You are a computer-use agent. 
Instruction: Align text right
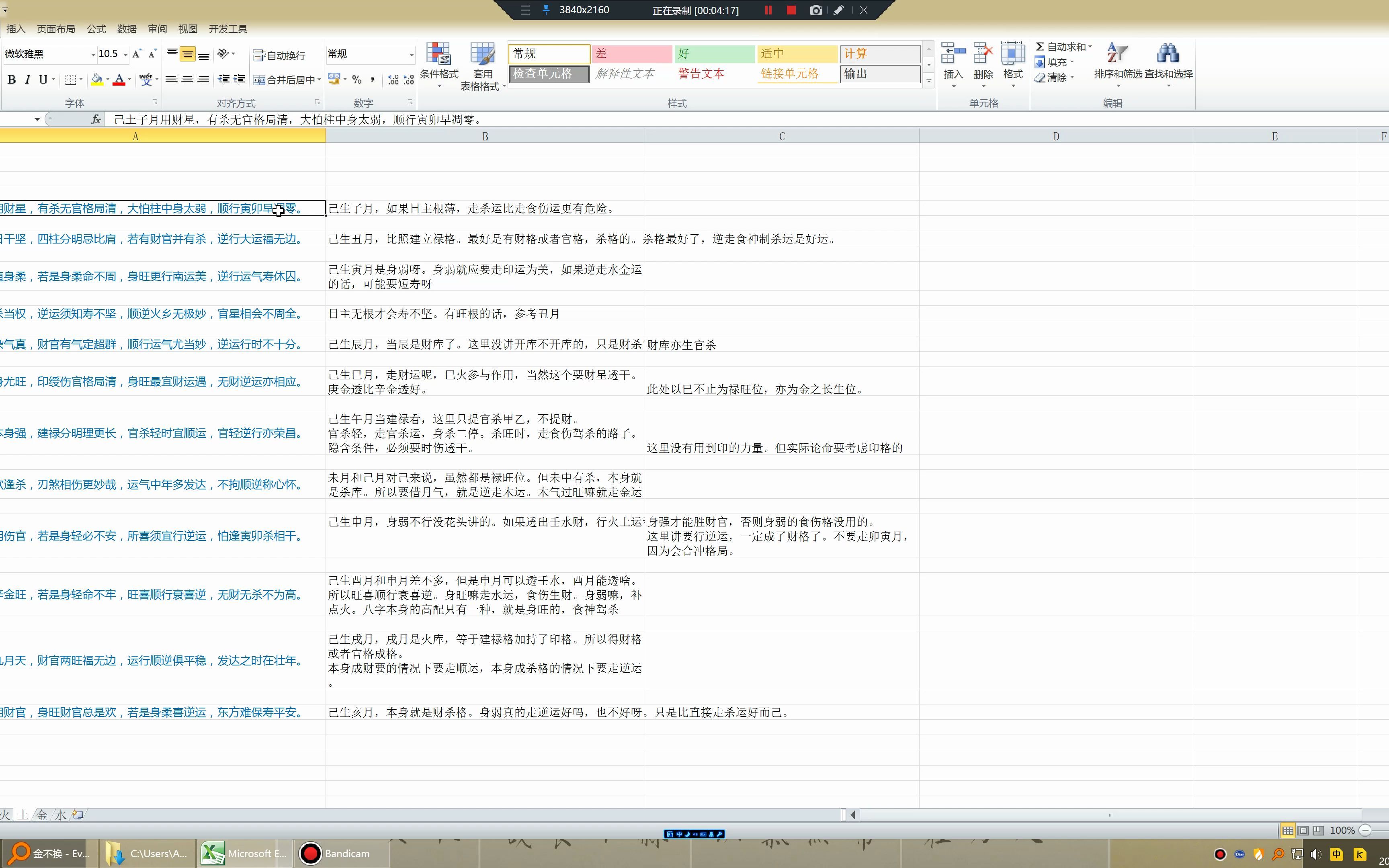point(203,80)
